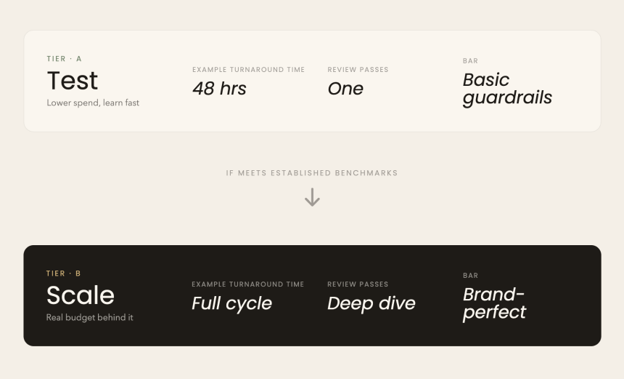Click Example Turnaround Time label in Scale card
Viewport: 624px width, 379px height.
pyautogui.click(x=248, y=284)
